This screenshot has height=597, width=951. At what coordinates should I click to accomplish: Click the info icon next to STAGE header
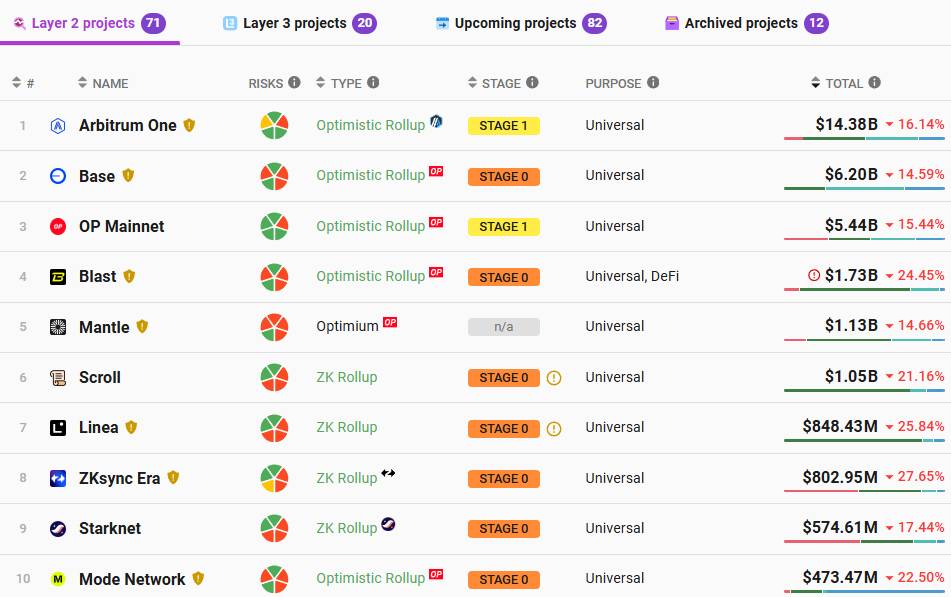532,83
